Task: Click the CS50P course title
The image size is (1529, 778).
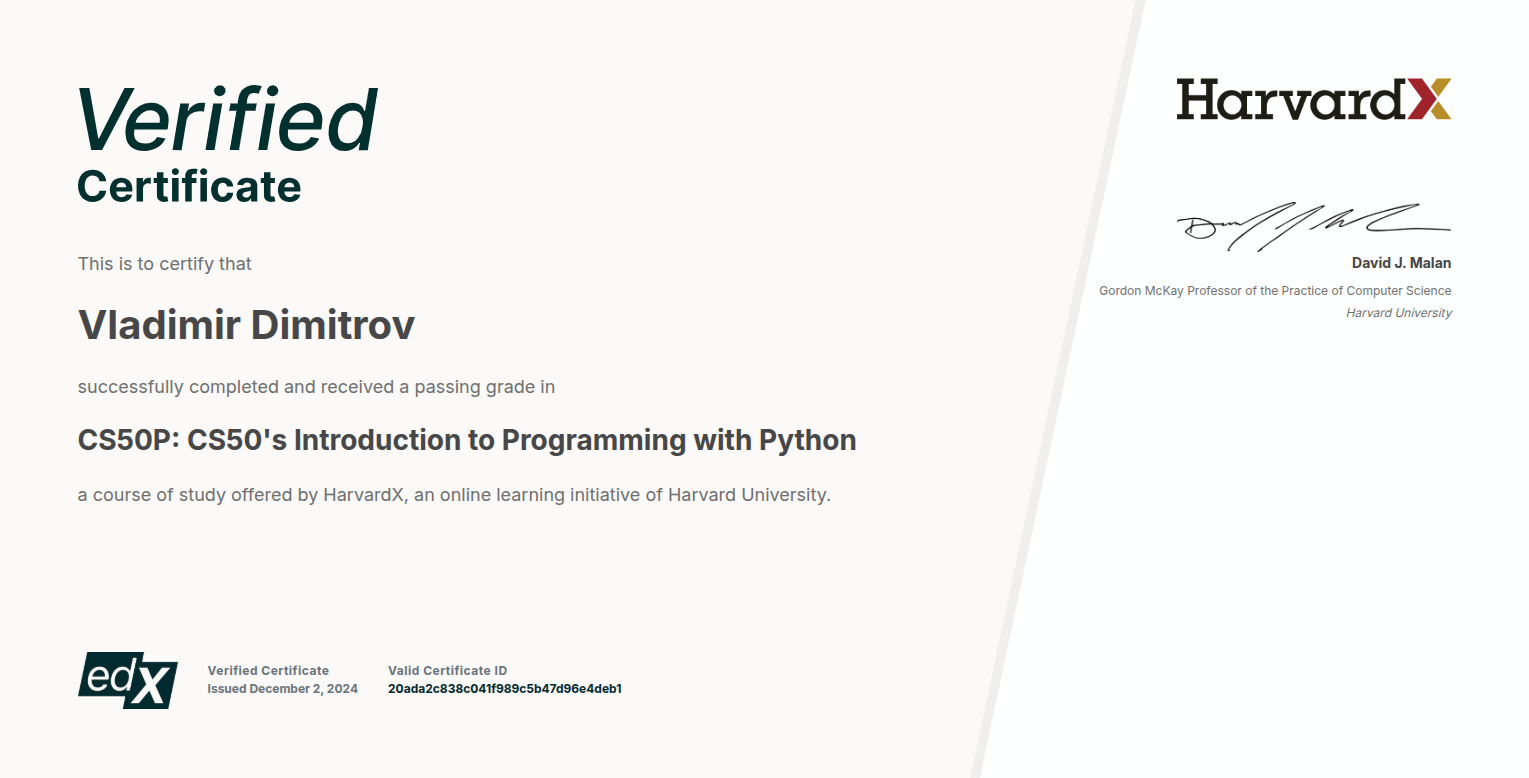Action: point(467,440)
